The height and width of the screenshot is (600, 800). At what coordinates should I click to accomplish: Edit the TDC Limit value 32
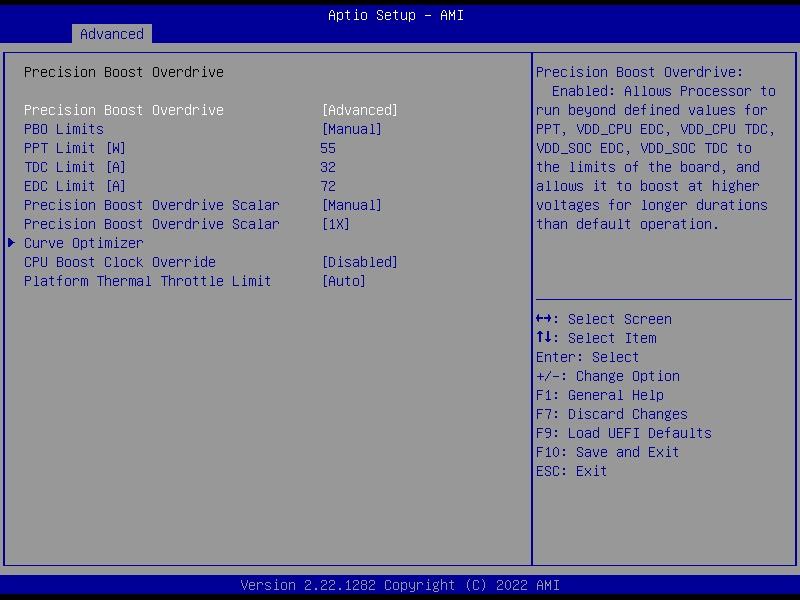[328, 167]
